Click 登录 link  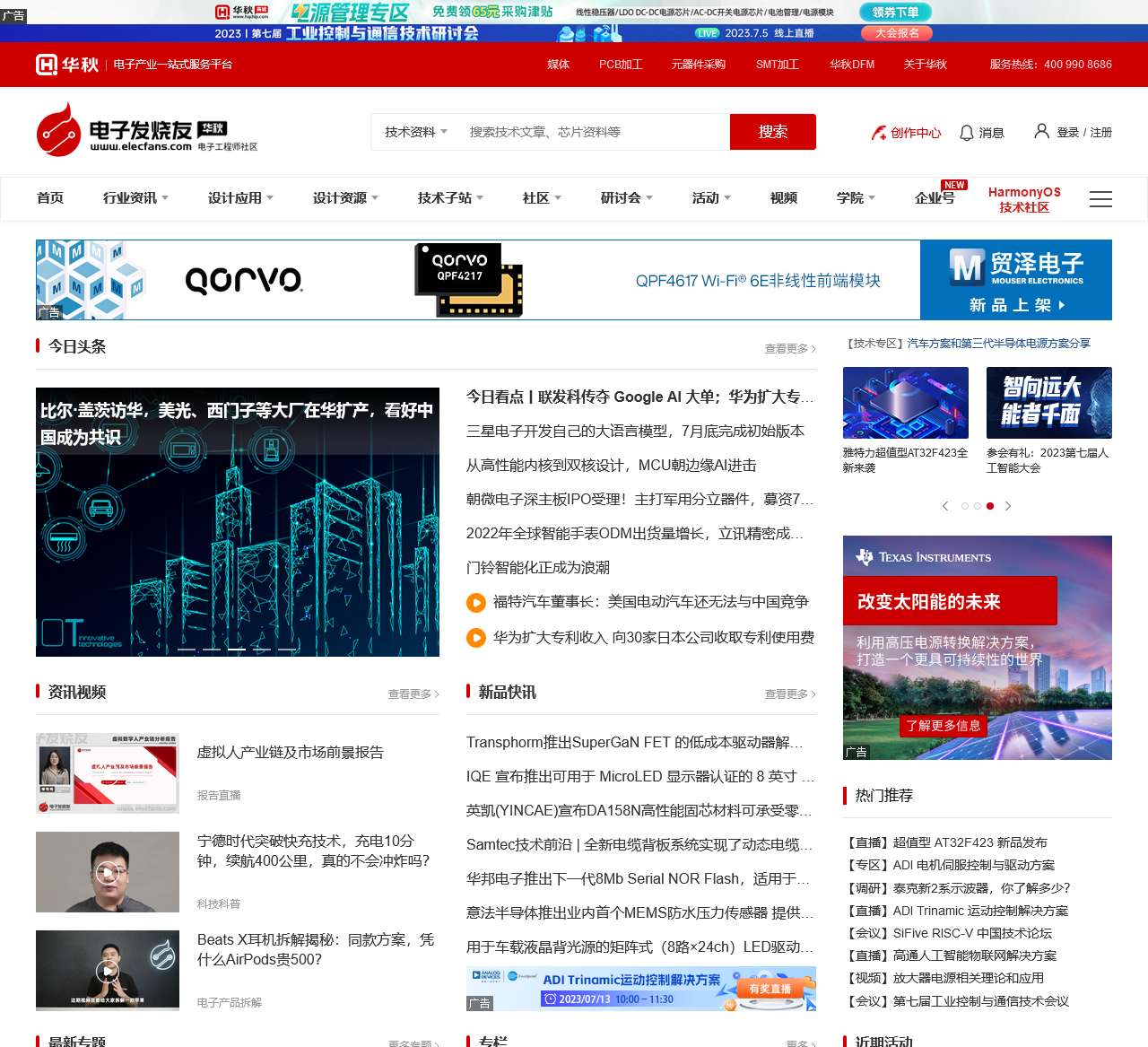1067,133
